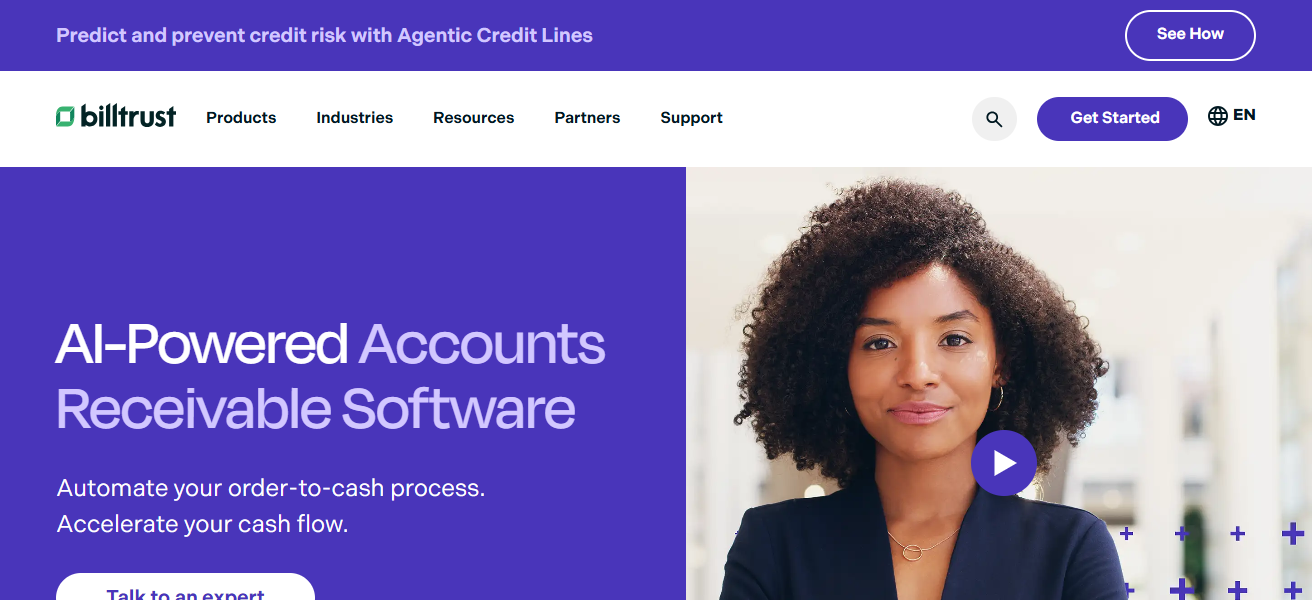Switch language using the EN label
The height and width of the screenshot is (600, 1312).
coord(1244,115)
